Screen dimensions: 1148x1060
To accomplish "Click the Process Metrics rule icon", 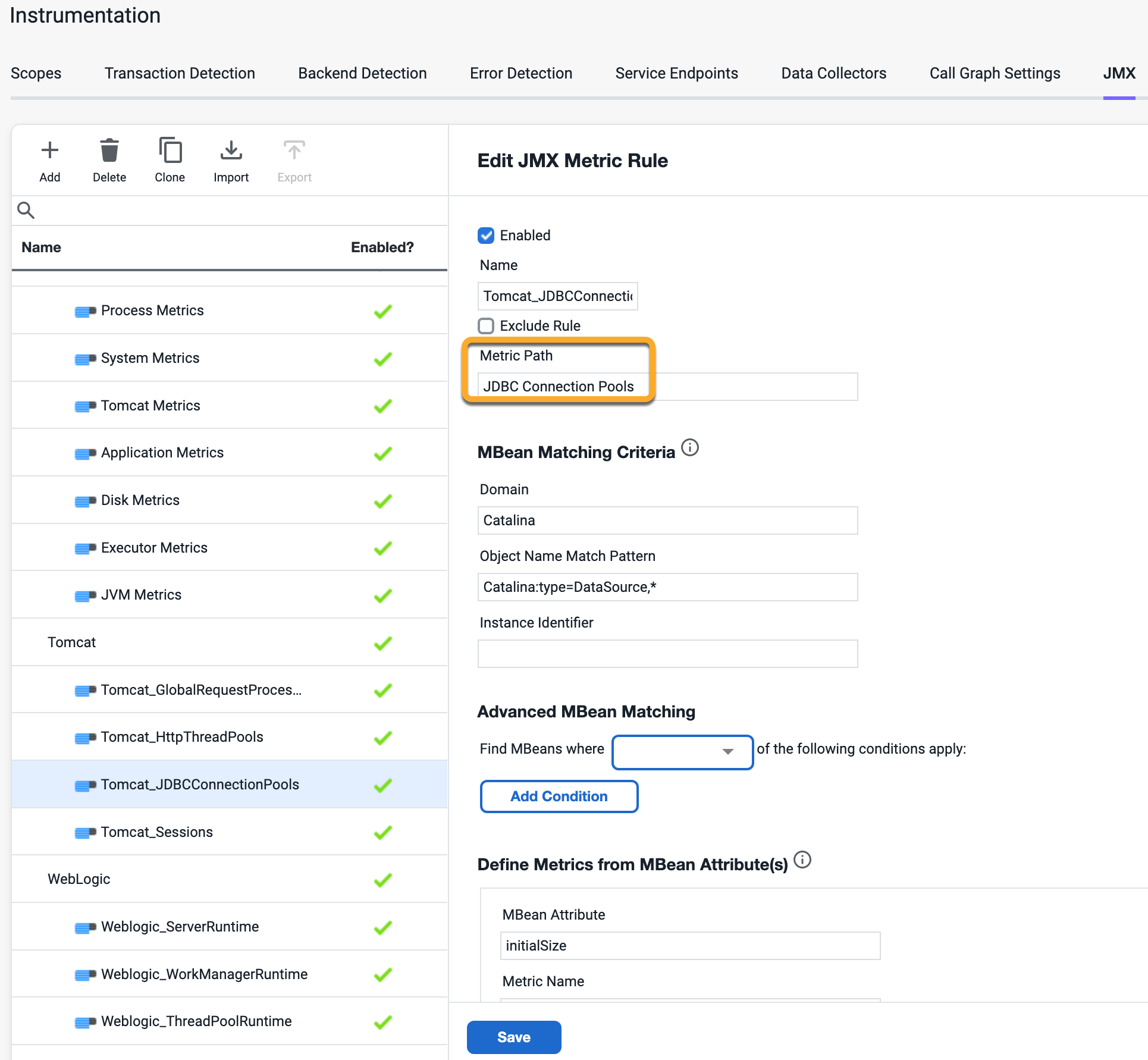I will click(x=85, y=311).
